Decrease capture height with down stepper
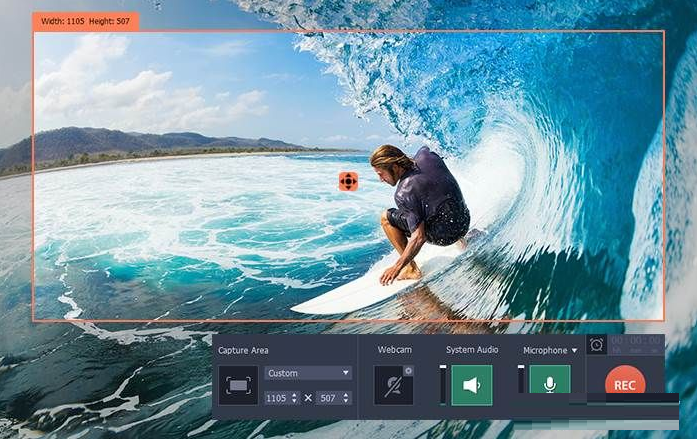The height and width of the screenshot is (439, 697). 347,402
